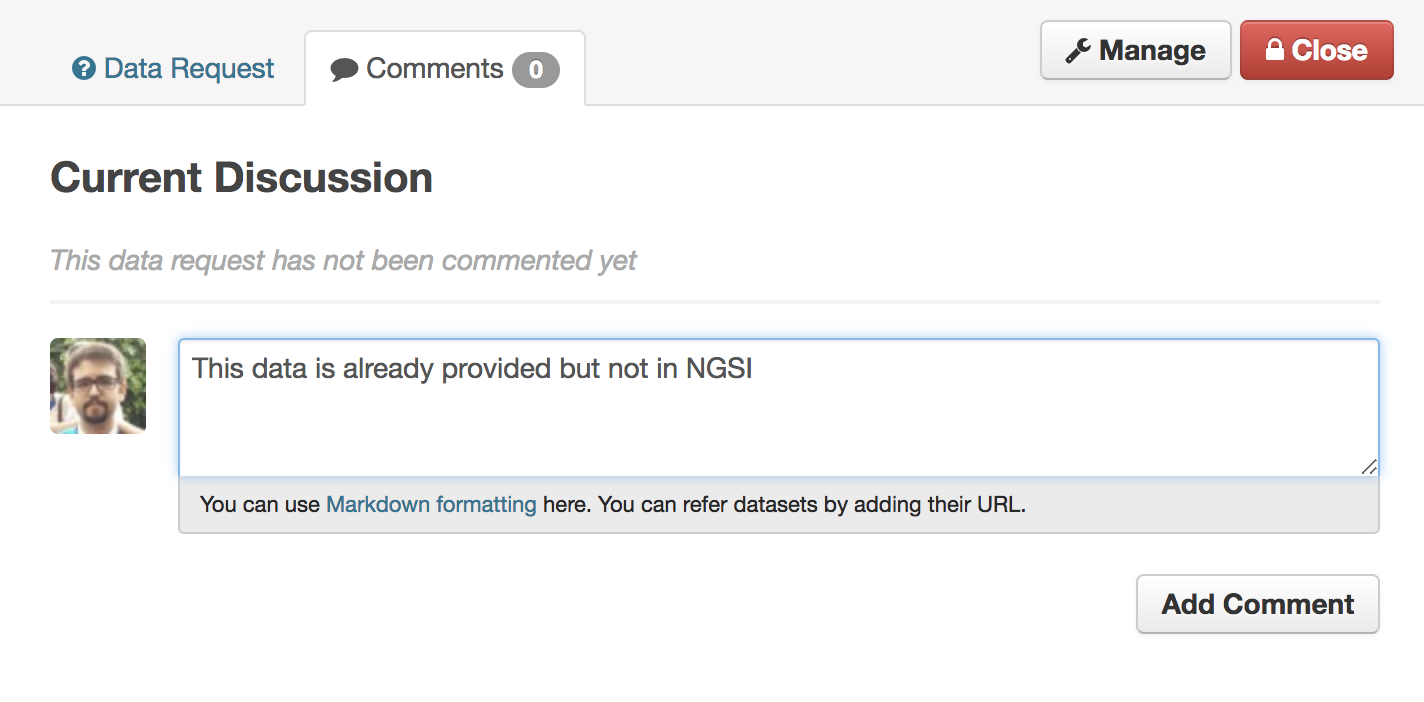
Task: Click the resize grip of the comment box
Action: click(x=1369, y=466)
